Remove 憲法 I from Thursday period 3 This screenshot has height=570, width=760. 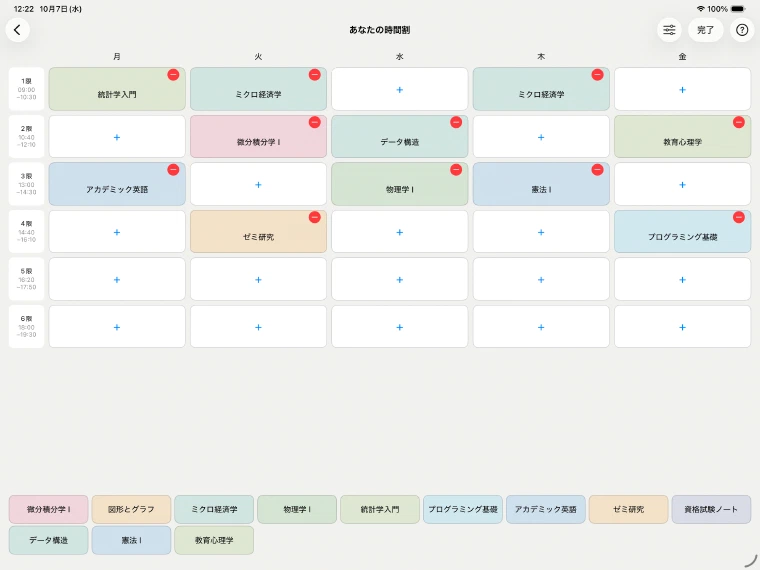[597, 170]
